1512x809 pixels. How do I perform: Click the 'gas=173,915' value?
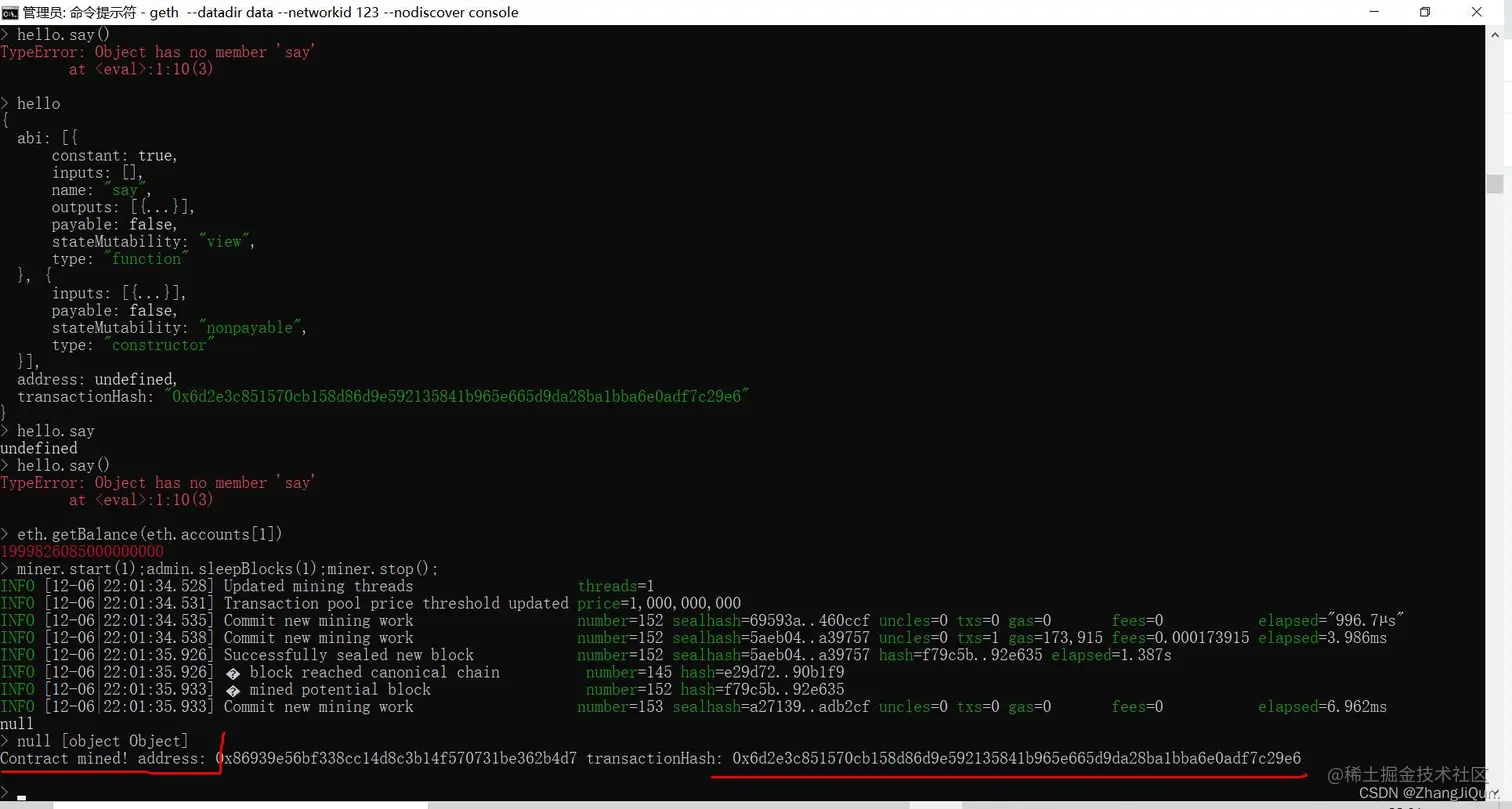tap(1055, 638)
